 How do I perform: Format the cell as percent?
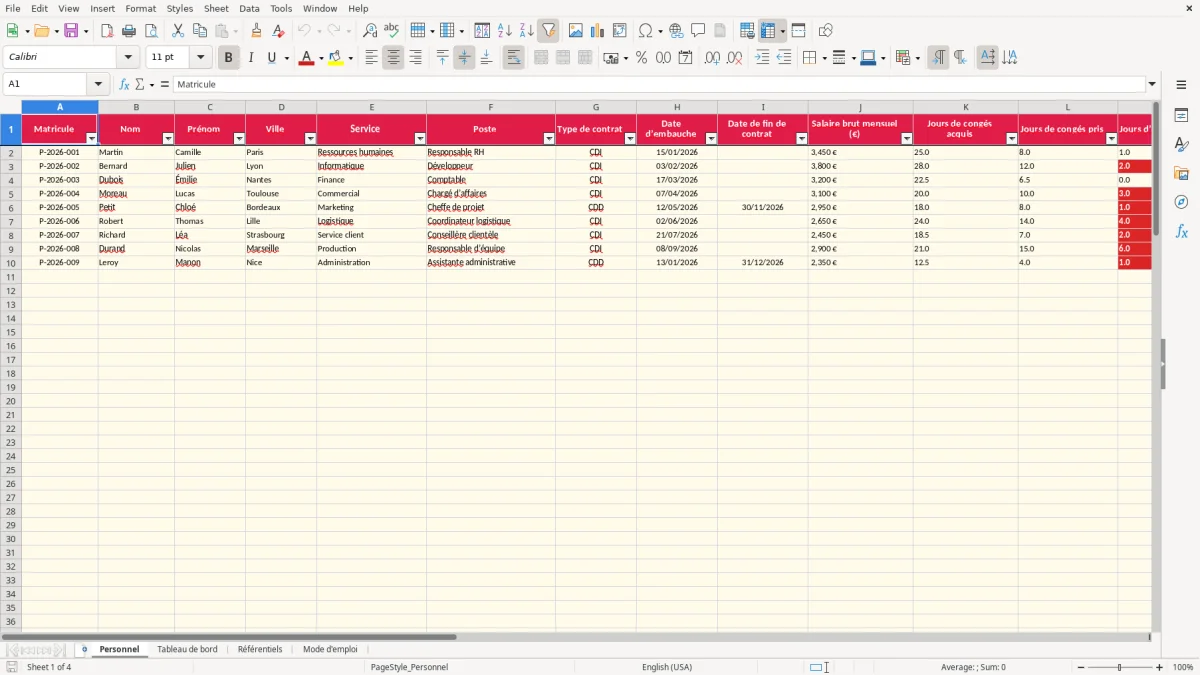(x=641, y=58)
